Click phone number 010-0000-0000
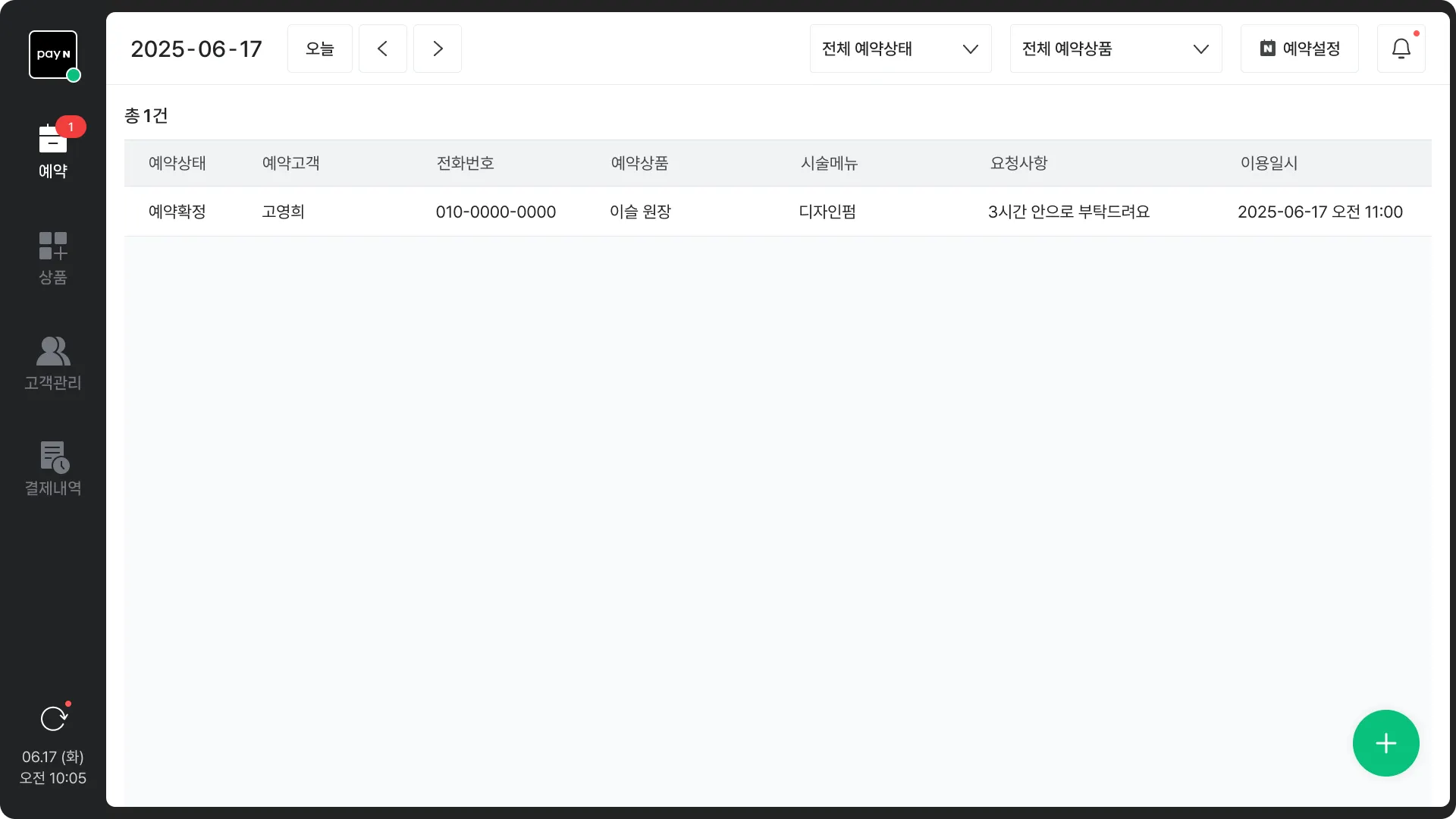This screenshot has width=1456, height=819. click(x=495, y=212)
